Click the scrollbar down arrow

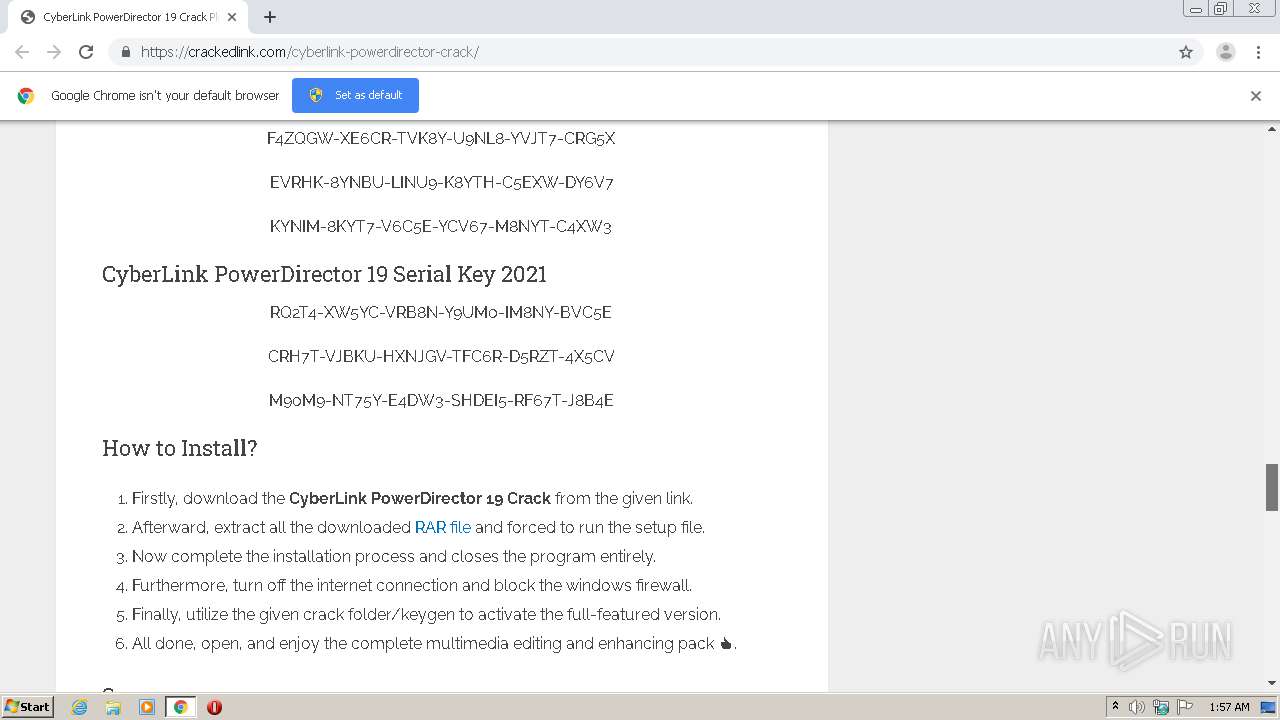point(1272,683)
